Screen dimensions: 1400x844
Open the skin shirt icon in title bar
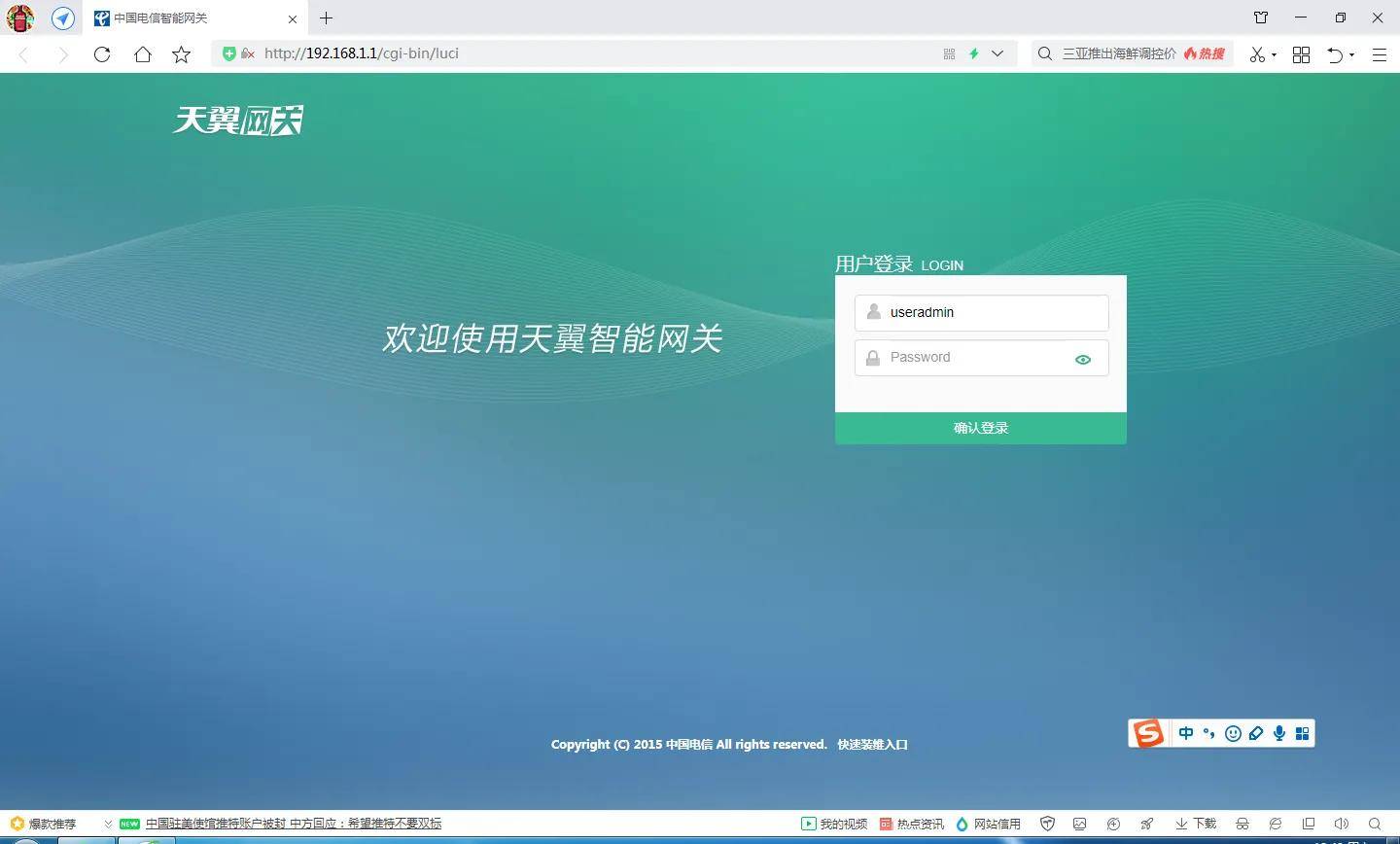[1261, 18]
